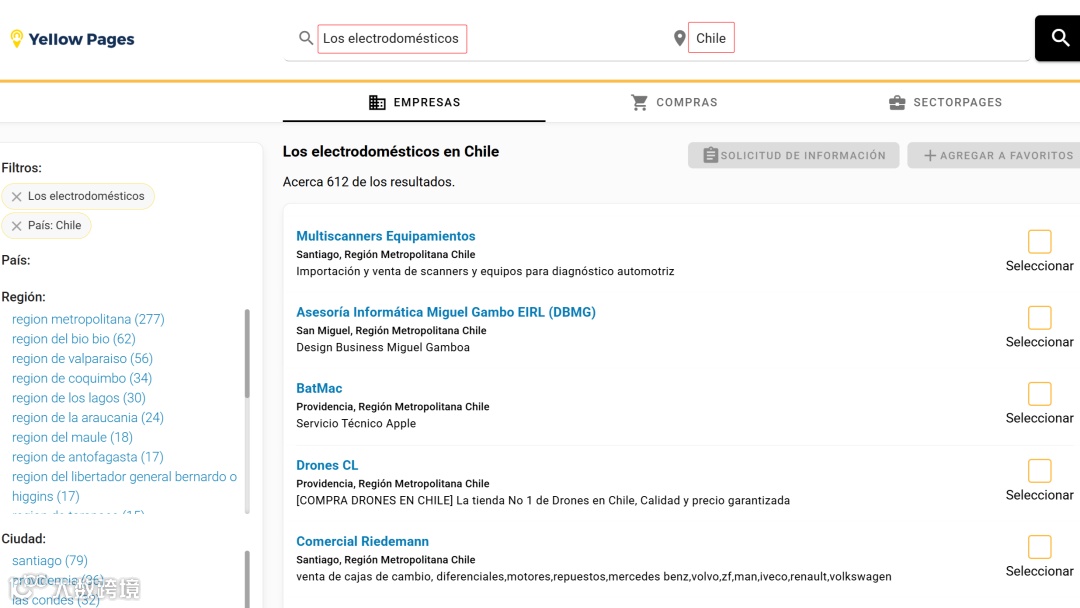Click the Ciudad list scrollbar
This screenshot has width=1080, height=608.
pos(247,579)
